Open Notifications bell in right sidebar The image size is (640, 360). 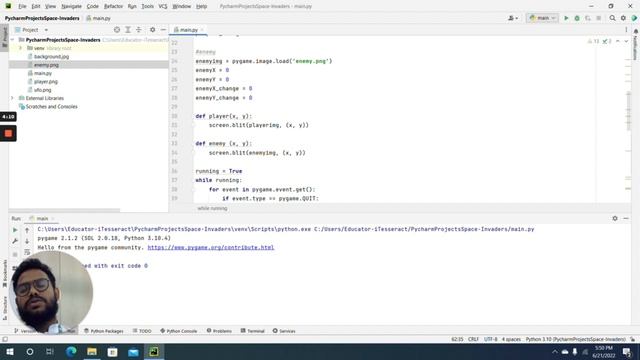(x=636, y=31)
